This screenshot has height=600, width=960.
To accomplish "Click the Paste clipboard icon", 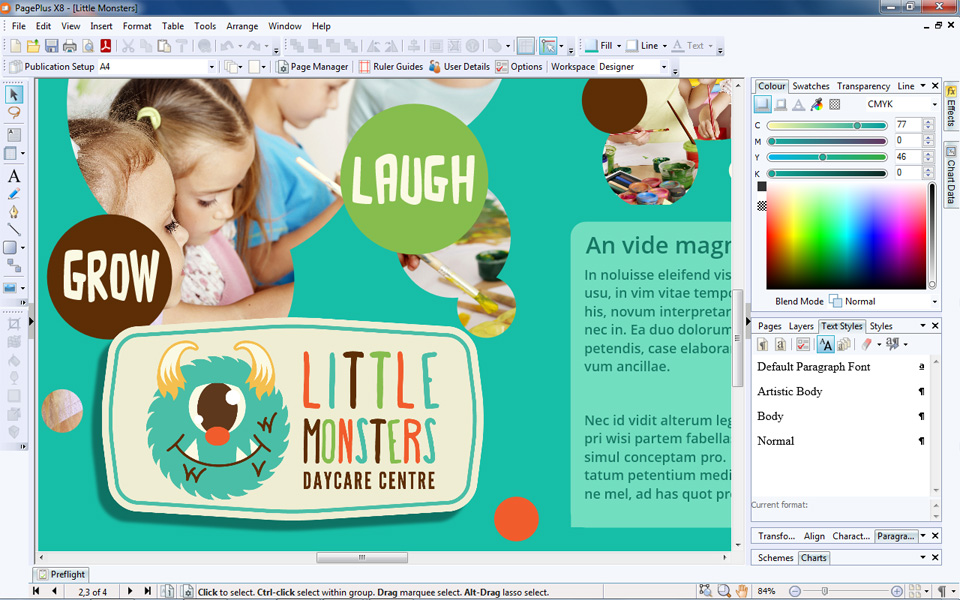I will (164, 46).
